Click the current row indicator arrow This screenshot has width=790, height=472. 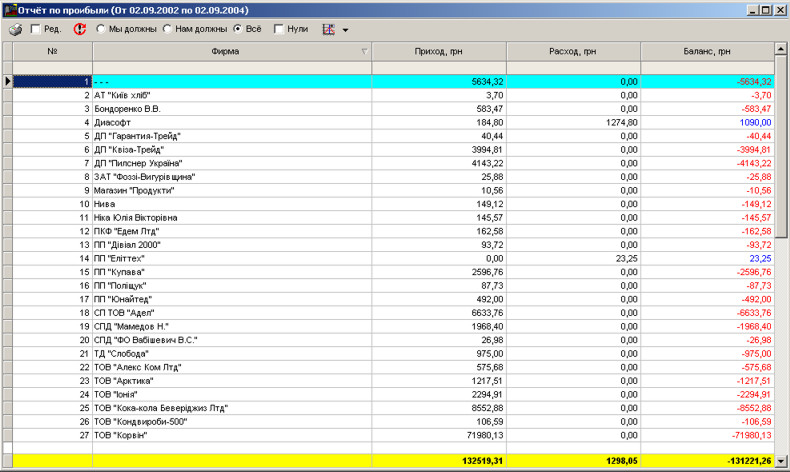(8, 81)
